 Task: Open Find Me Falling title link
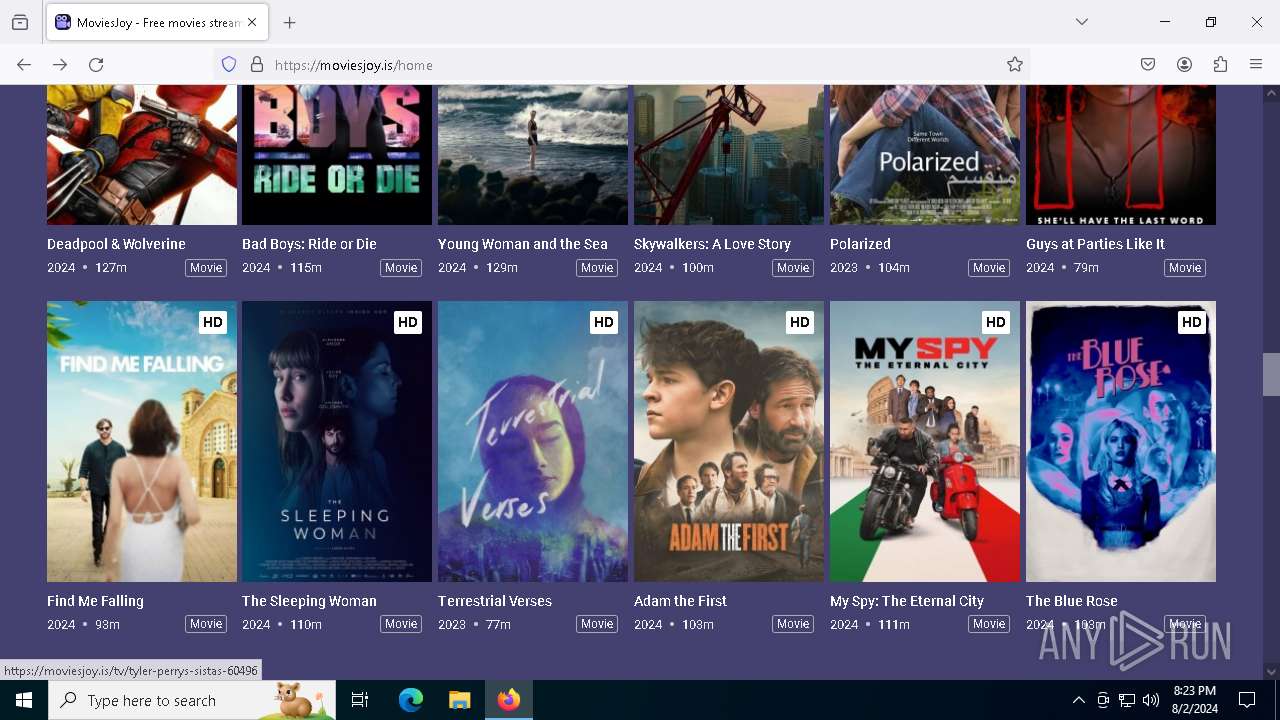[95, 601]
